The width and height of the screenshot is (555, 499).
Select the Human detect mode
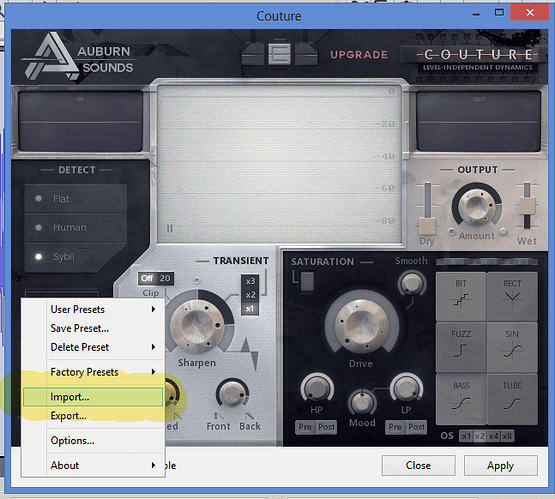[76, 227]
